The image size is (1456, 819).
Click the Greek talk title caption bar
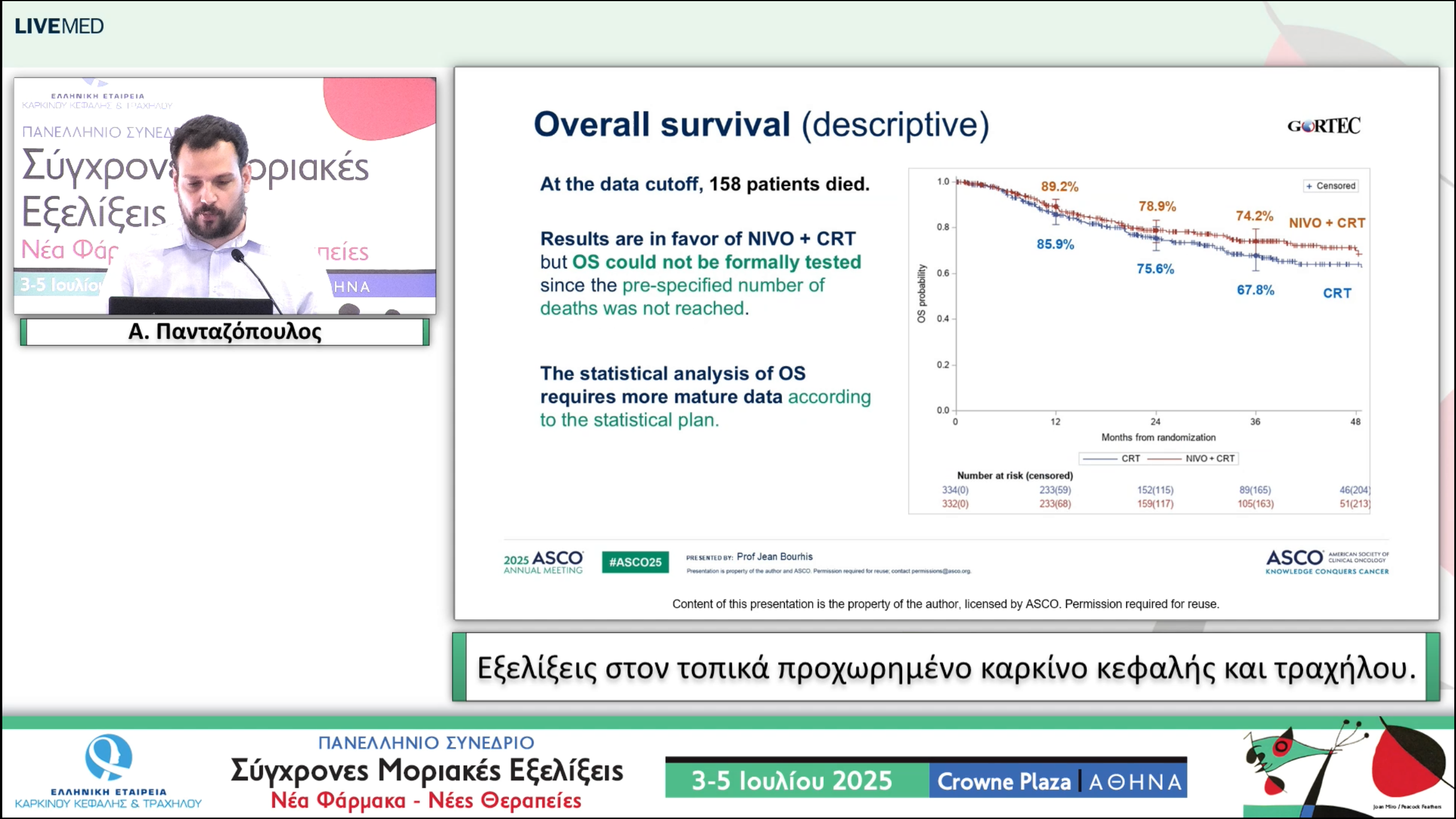click(946, 668)
